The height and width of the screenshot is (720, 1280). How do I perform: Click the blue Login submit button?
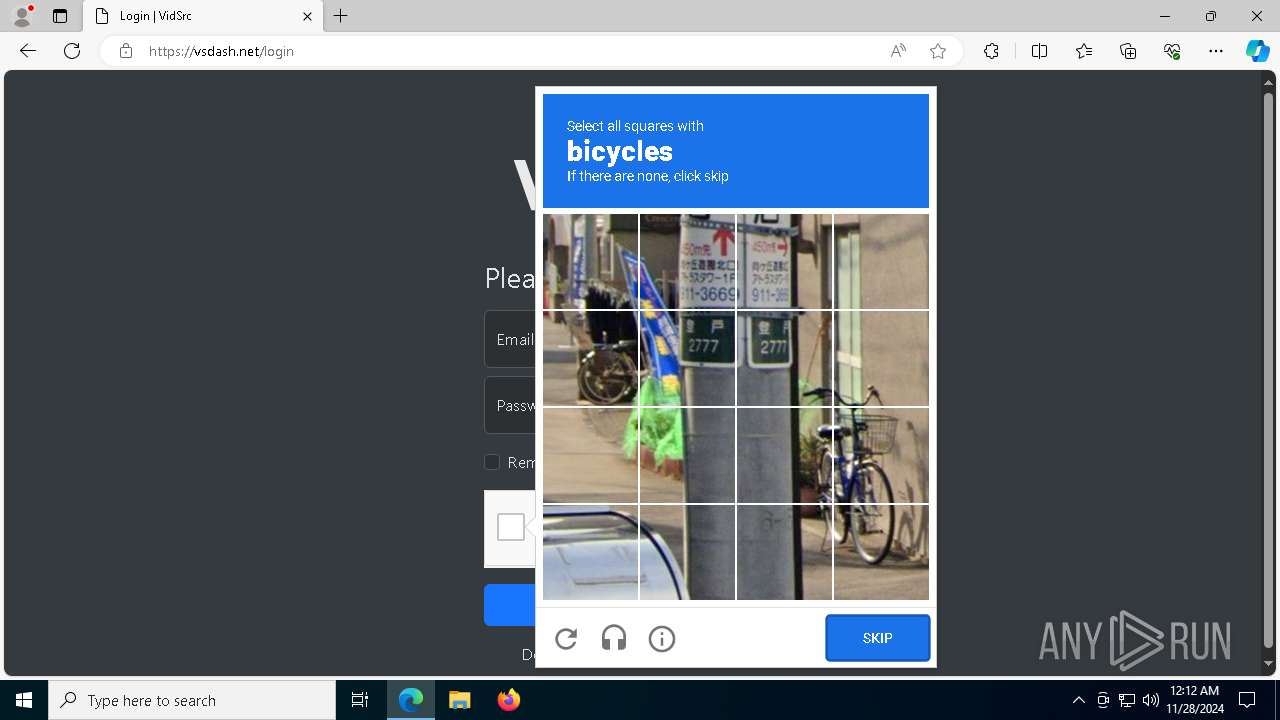[x=510, y=605]
